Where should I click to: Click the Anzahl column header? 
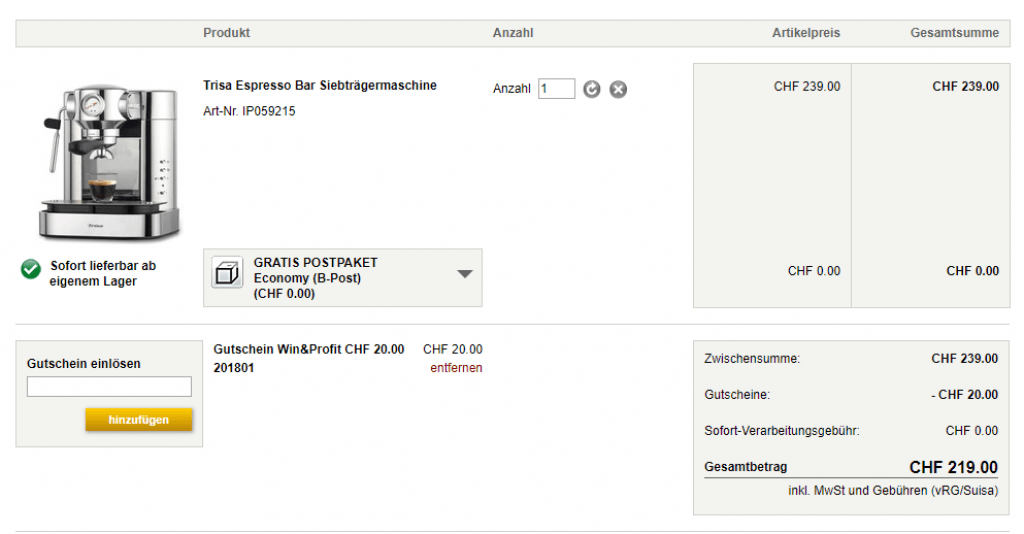(513, 33)
